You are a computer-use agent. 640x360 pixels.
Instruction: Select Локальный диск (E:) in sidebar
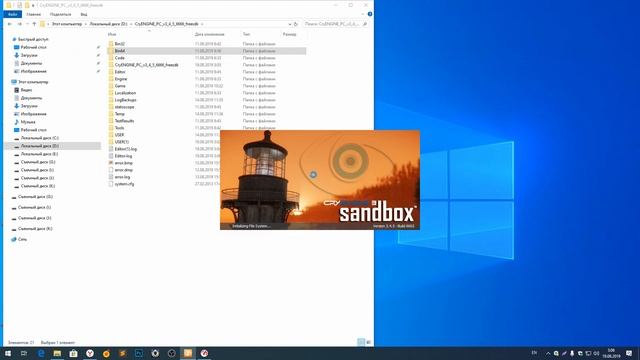39,154
